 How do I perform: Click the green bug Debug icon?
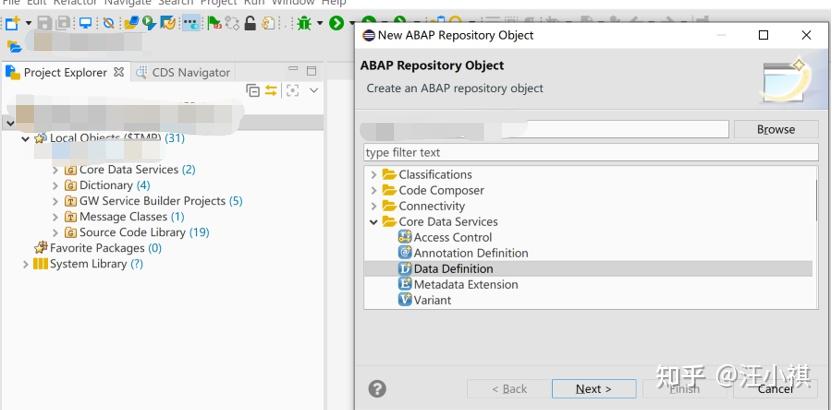click(x=304, y=23)
